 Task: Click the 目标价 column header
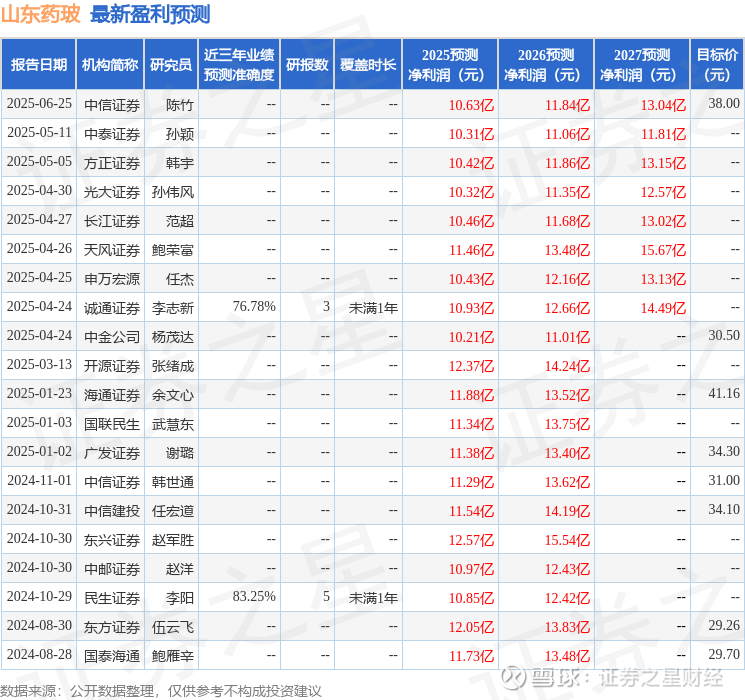(717, 65)
